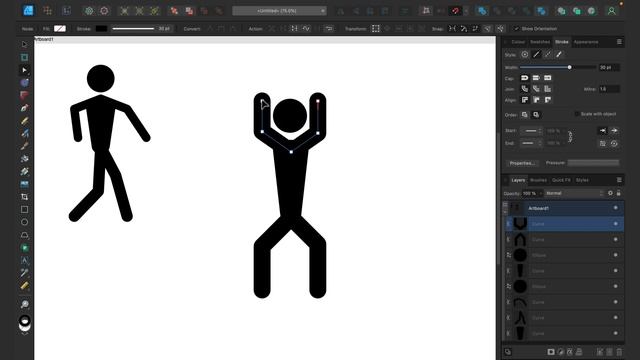Switch to the Swatches tab

pyautogui.click(x=540, y=42)
